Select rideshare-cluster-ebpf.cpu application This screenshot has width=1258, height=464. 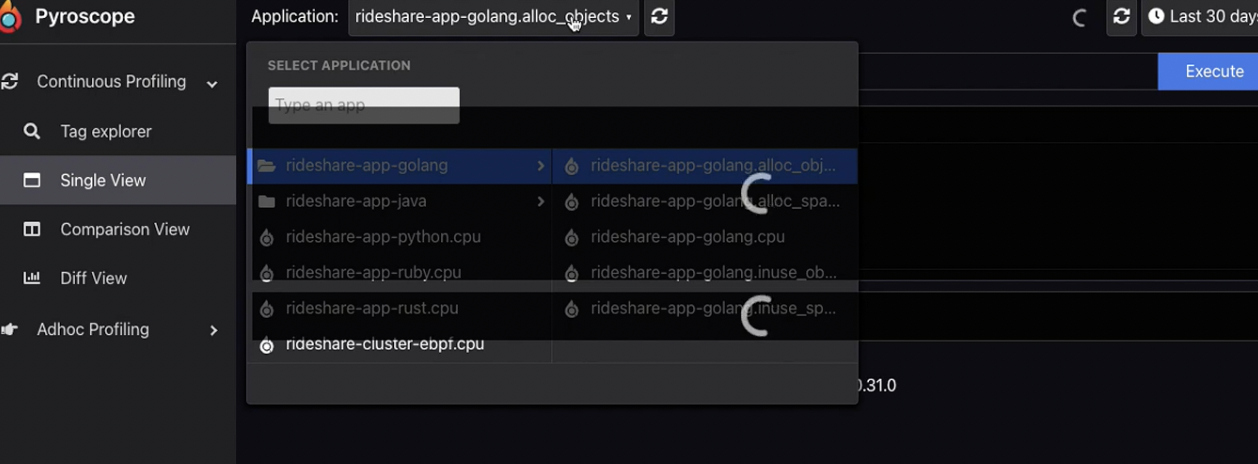pyautogui.click(x=400, y=344)
